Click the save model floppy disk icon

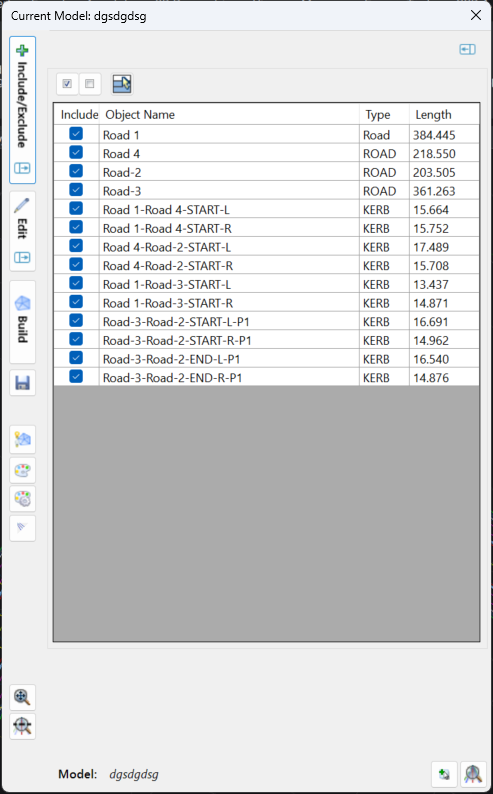[x=22, y=383]
